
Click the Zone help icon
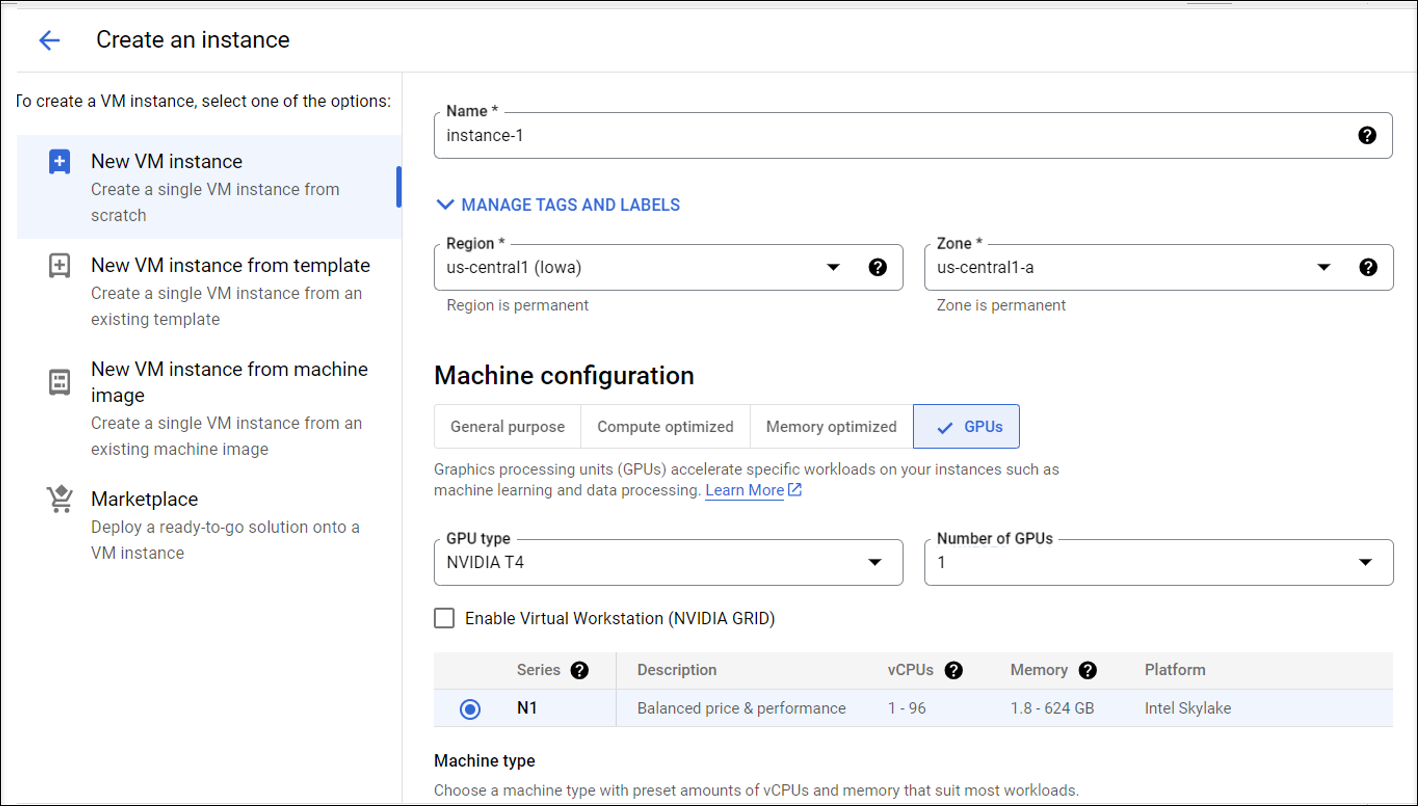tap(1367, 267)
